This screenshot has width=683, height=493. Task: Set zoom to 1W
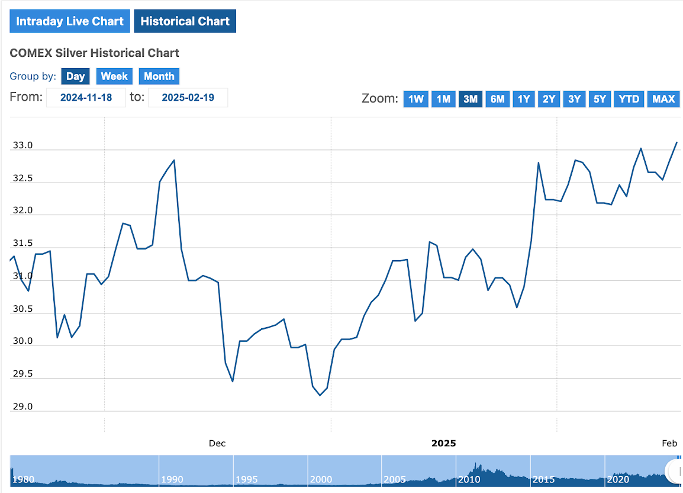click(x=416, y=99)
